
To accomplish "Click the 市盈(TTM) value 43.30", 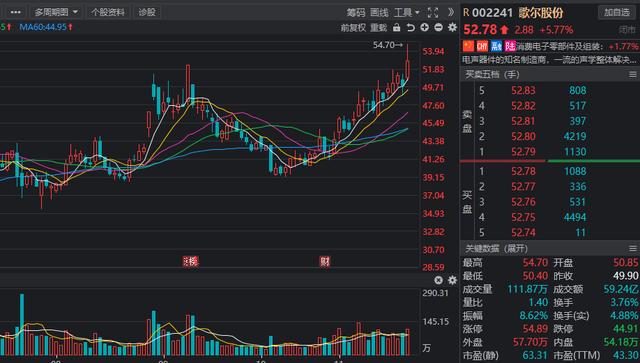I will pos(626,356).
